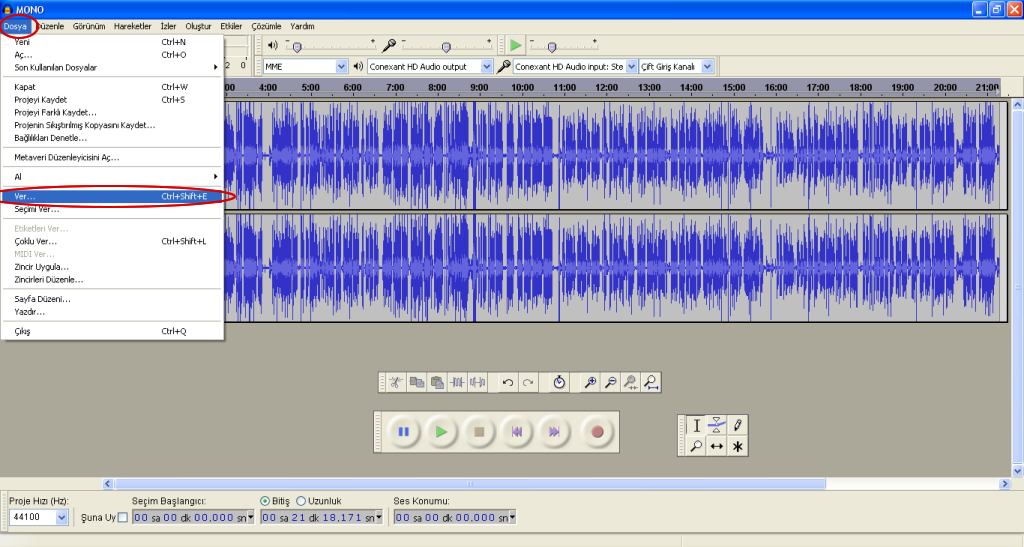
Task: Choose Seçimi Ver... menu entry
Action: [x=112, y=210]
